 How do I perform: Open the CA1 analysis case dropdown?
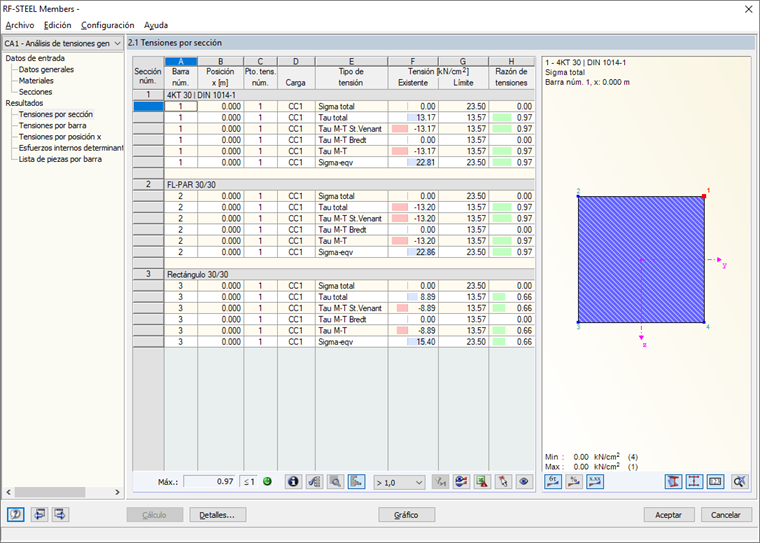[63, 43]
